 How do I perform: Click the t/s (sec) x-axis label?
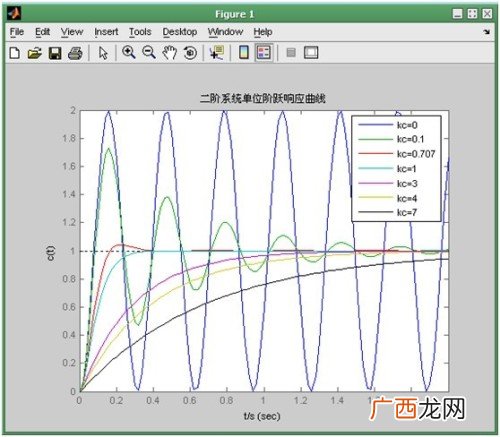pos(262,416)
